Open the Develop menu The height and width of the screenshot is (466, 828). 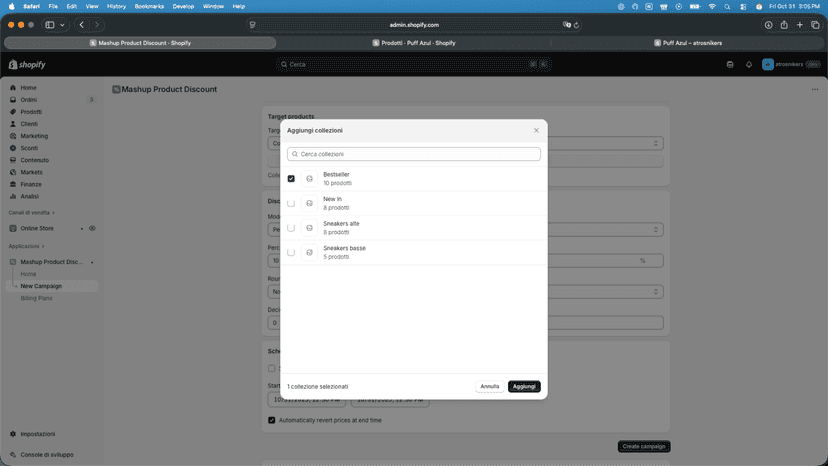(183, 6)
